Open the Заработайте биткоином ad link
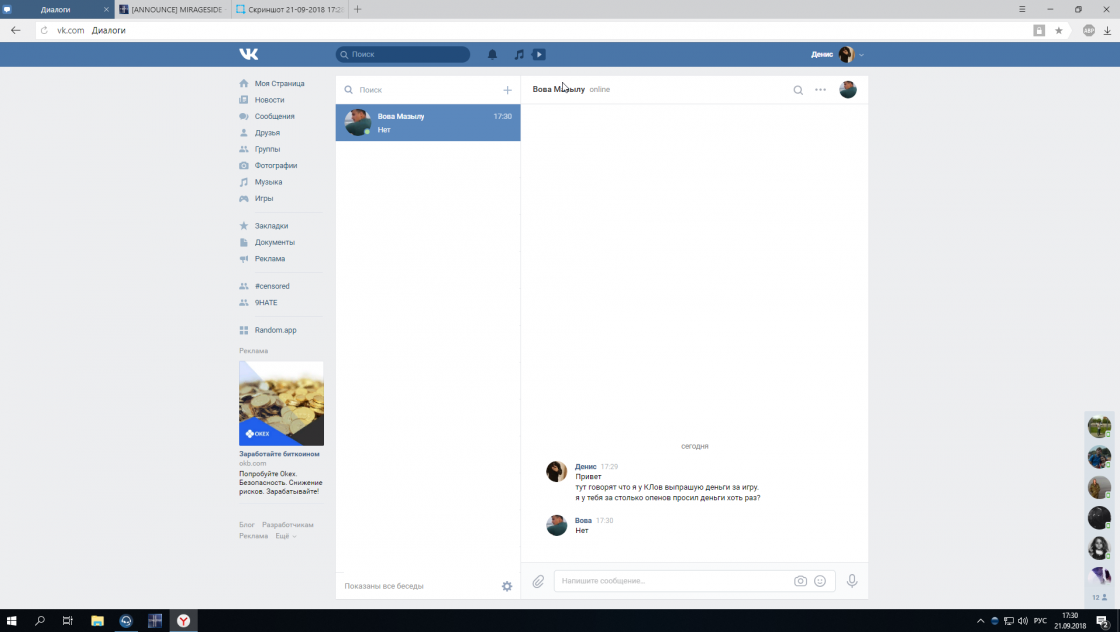Image resolution: width=1120 pixels, height=632 pixels. [279, 454]
